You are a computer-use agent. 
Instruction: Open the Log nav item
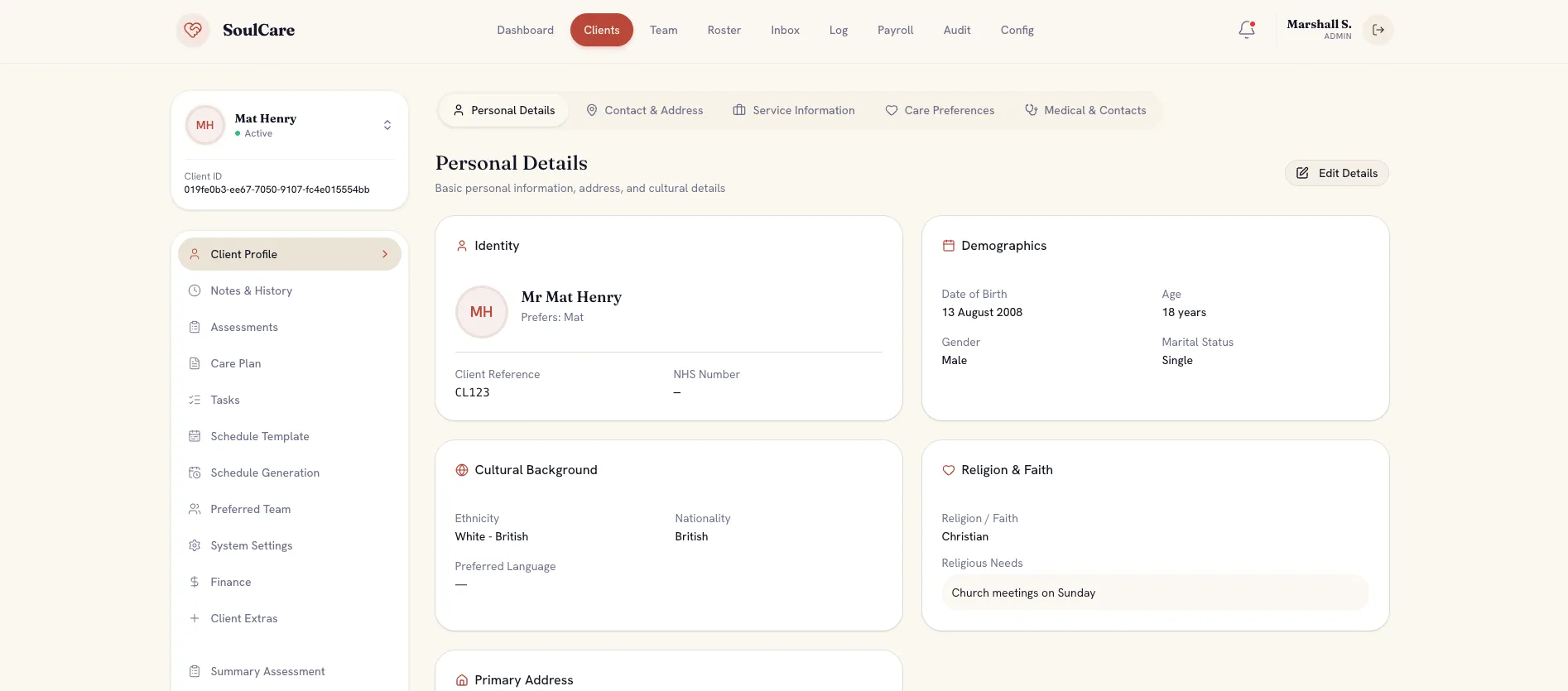pos(839,30)
